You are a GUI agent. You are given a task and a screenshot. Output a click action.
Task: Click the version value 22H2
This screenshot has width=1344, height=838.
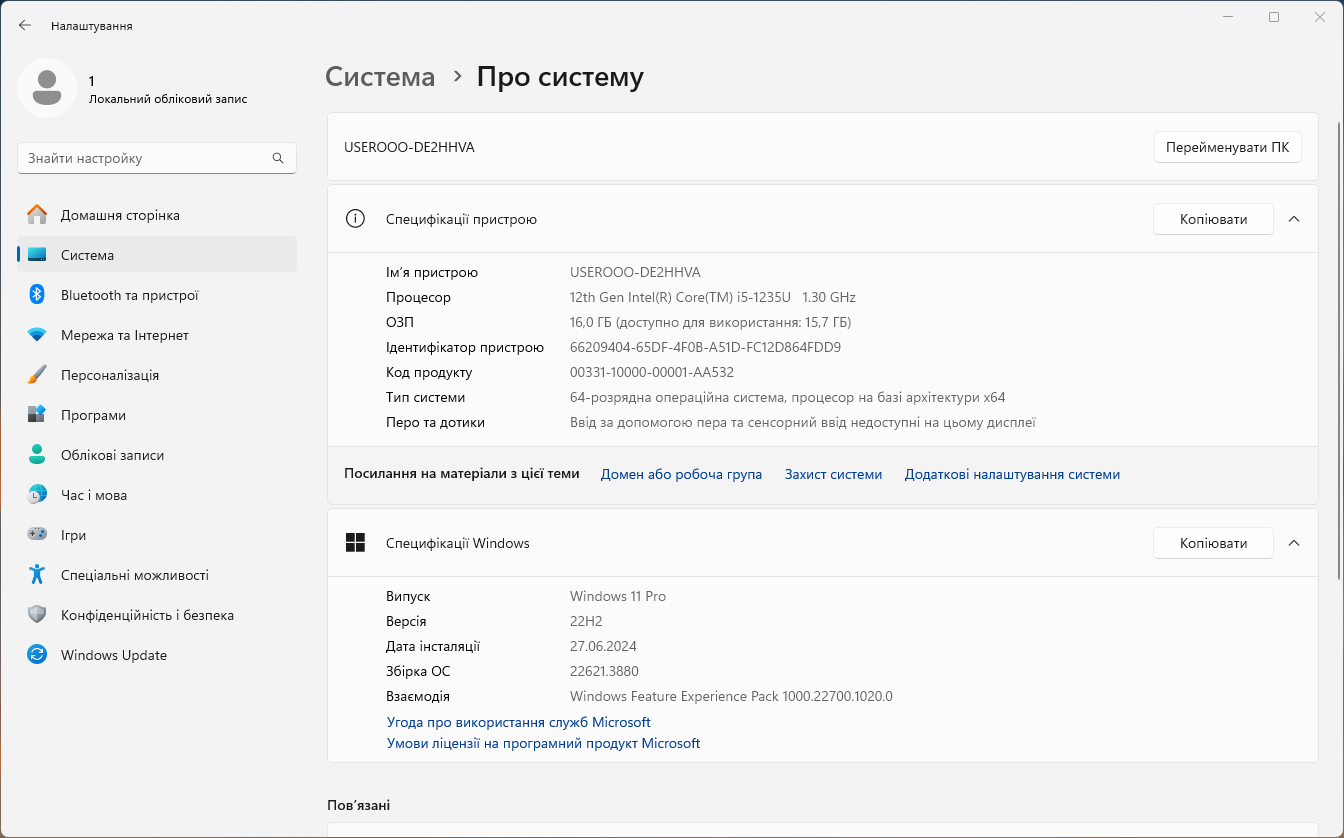click(x=586, y=621)
